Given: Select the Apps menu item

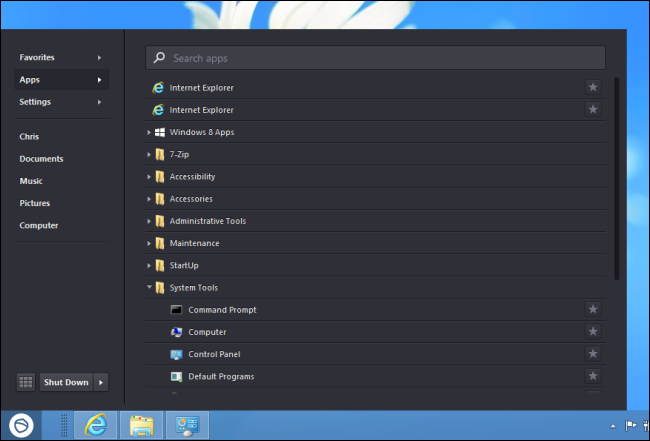Looking at the screenshot, I should point(61,80).
